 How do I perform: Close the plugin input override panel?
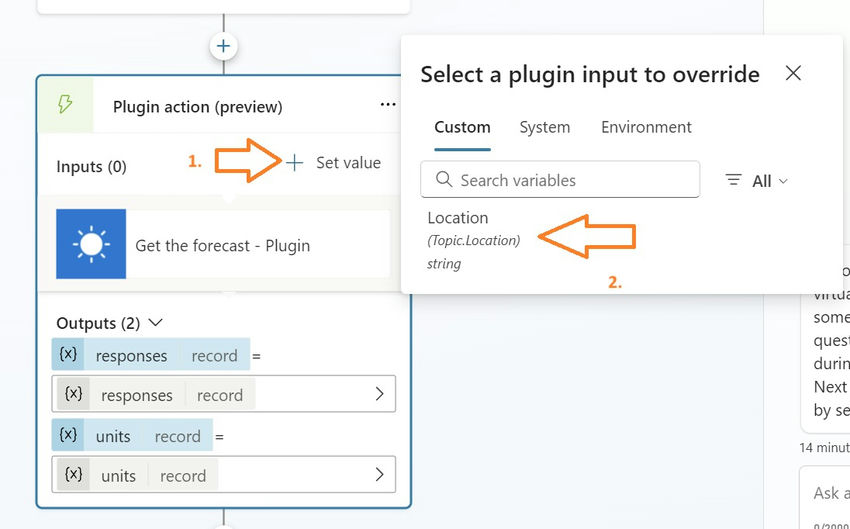point(793,73)
